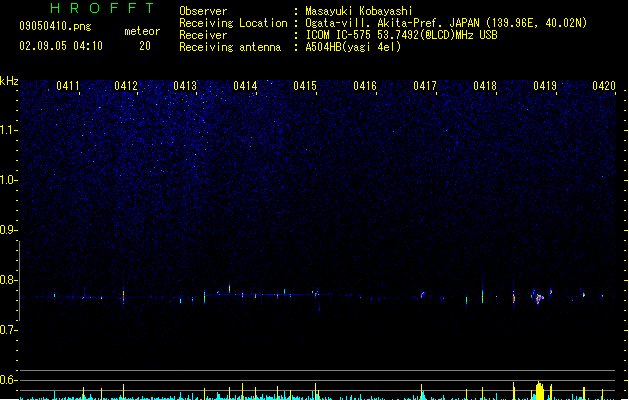Click the 0420 time marker
629x400 pixels.
(604, 86)
